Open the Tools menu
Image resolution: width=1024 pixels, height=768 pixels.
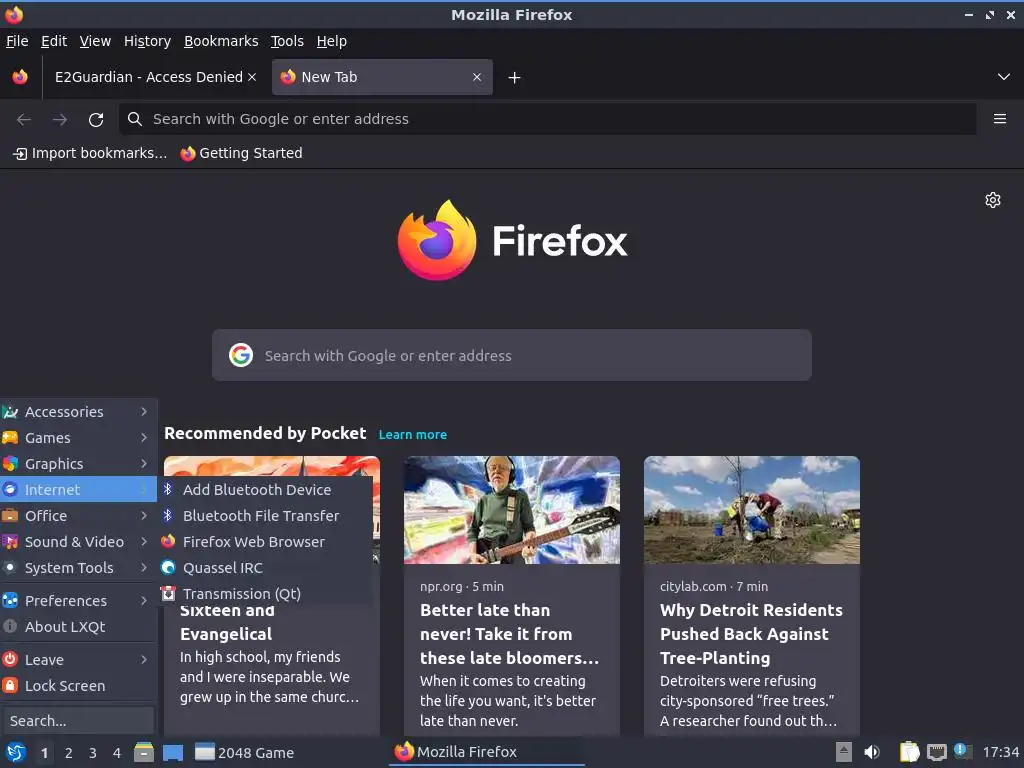tap(287, 41)
